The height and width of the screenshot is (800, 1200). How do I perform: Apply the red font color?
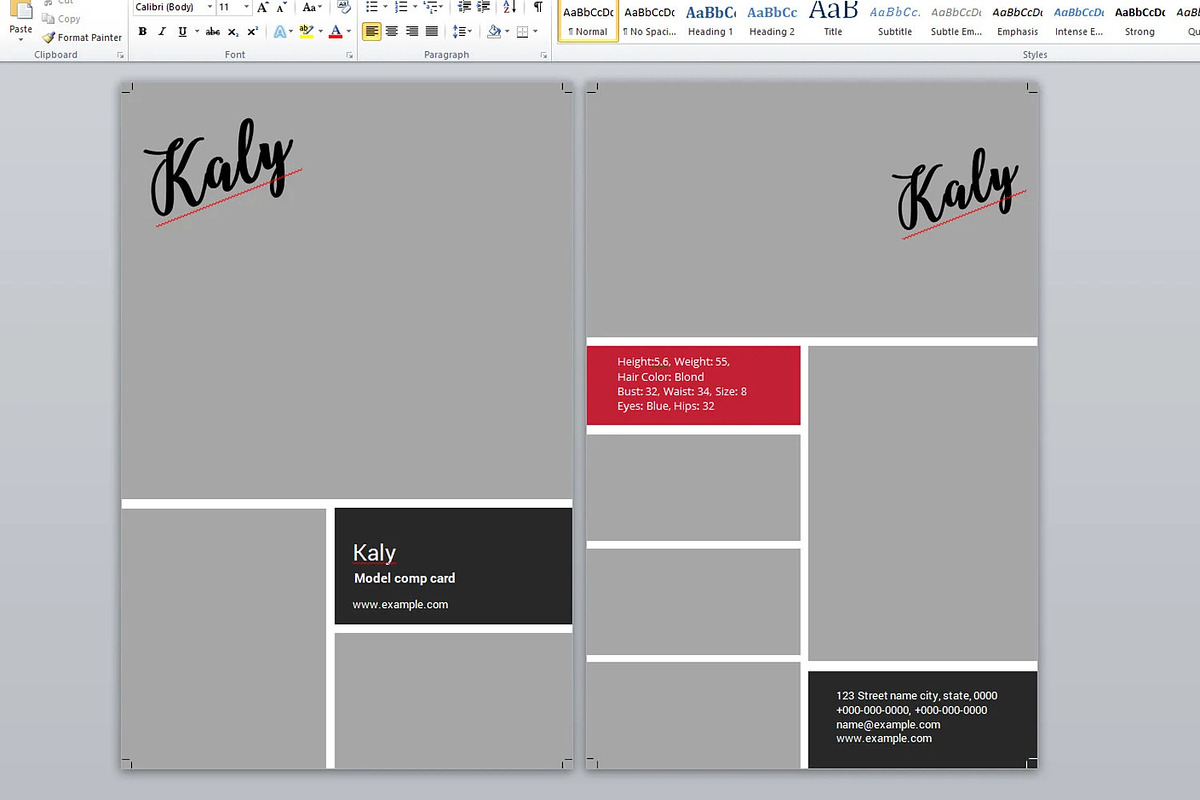[335, 32]
